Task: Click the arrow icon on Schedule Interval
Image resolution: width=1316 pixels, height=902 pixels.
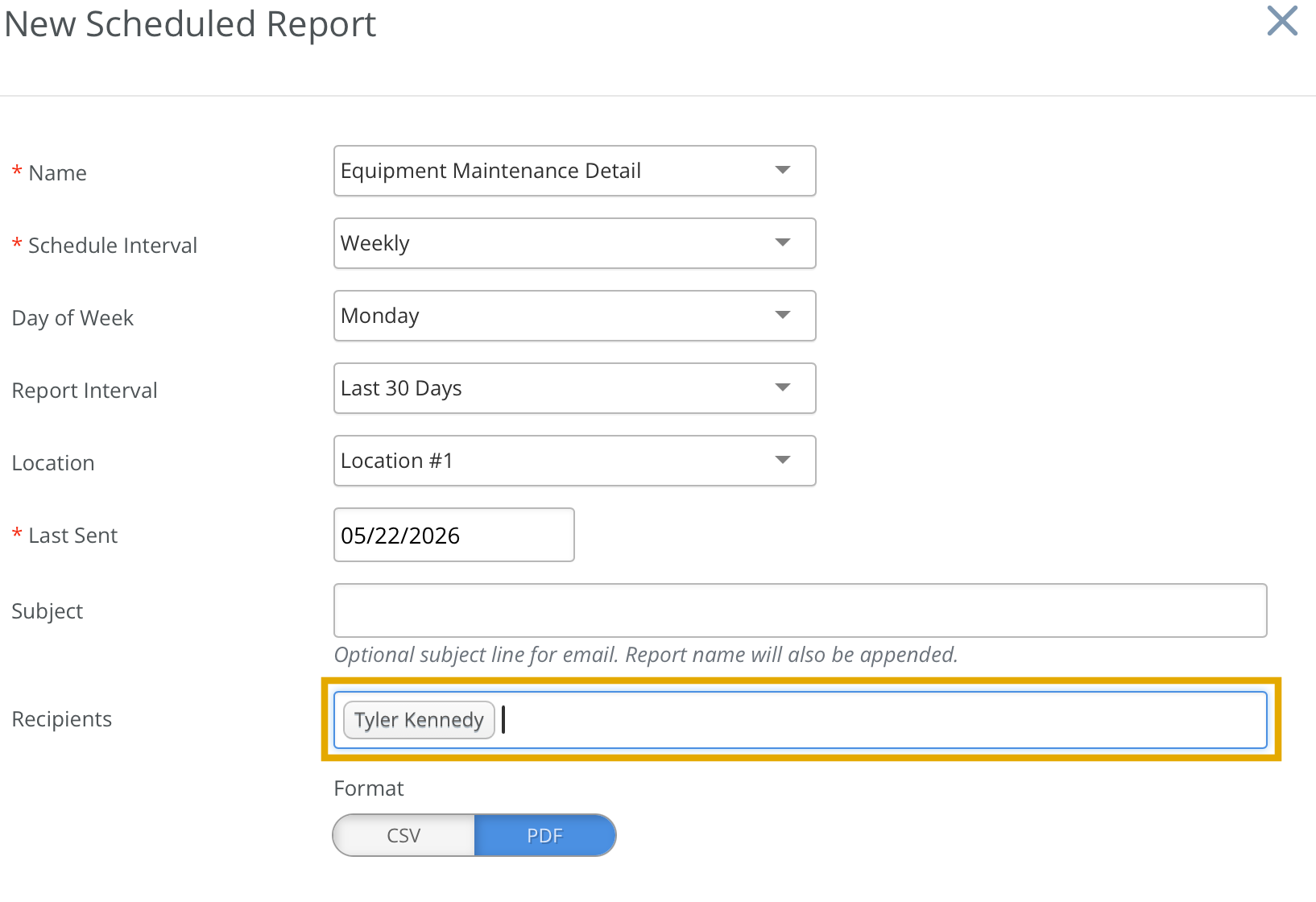Action: (783, 242)
